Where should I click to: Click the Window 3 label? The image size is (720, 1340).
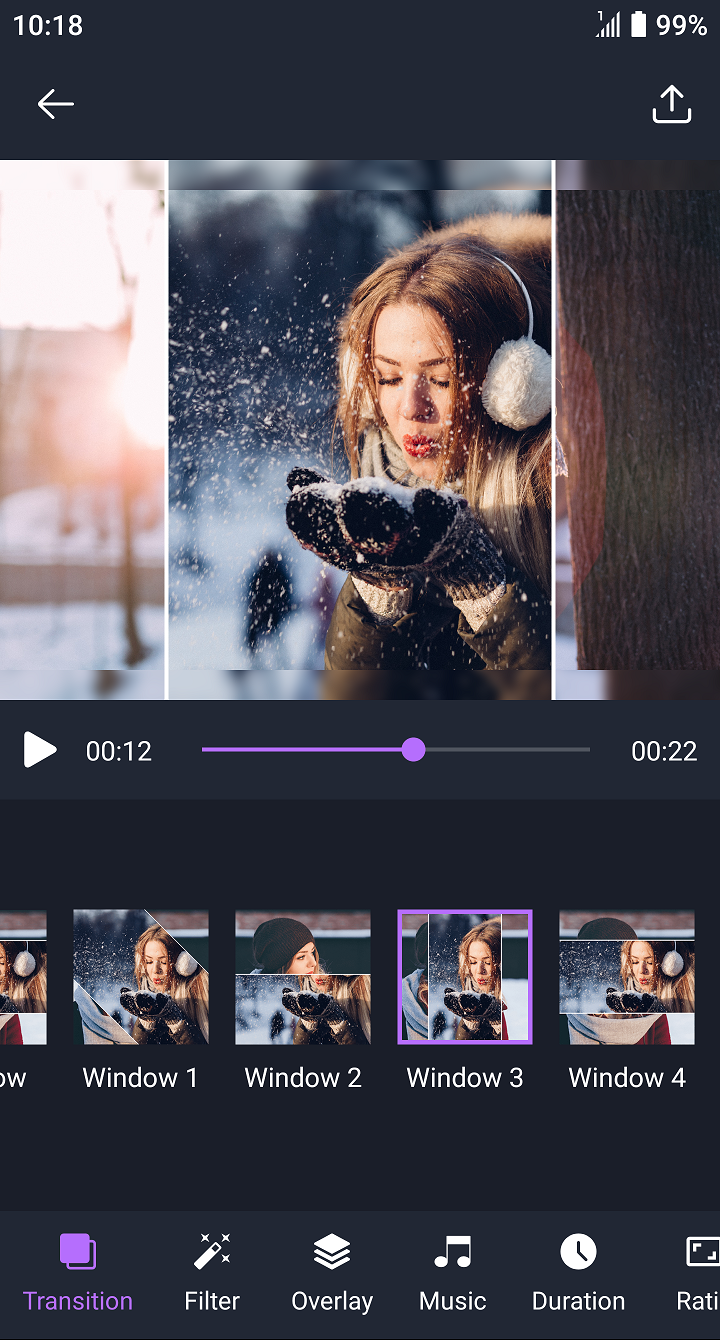click(x=465, y=1078)
